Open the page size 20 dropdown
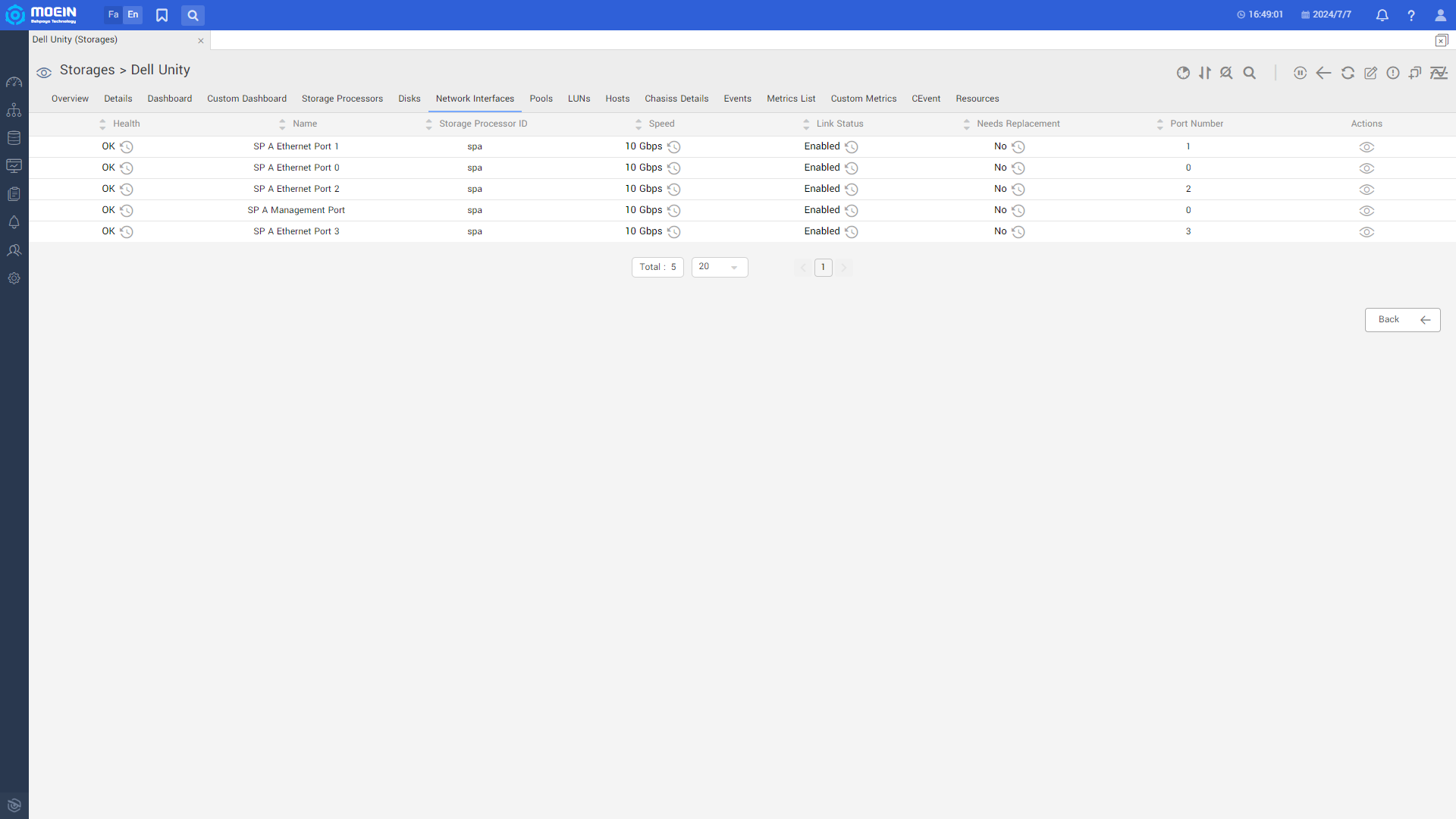 tap(720, 267)
